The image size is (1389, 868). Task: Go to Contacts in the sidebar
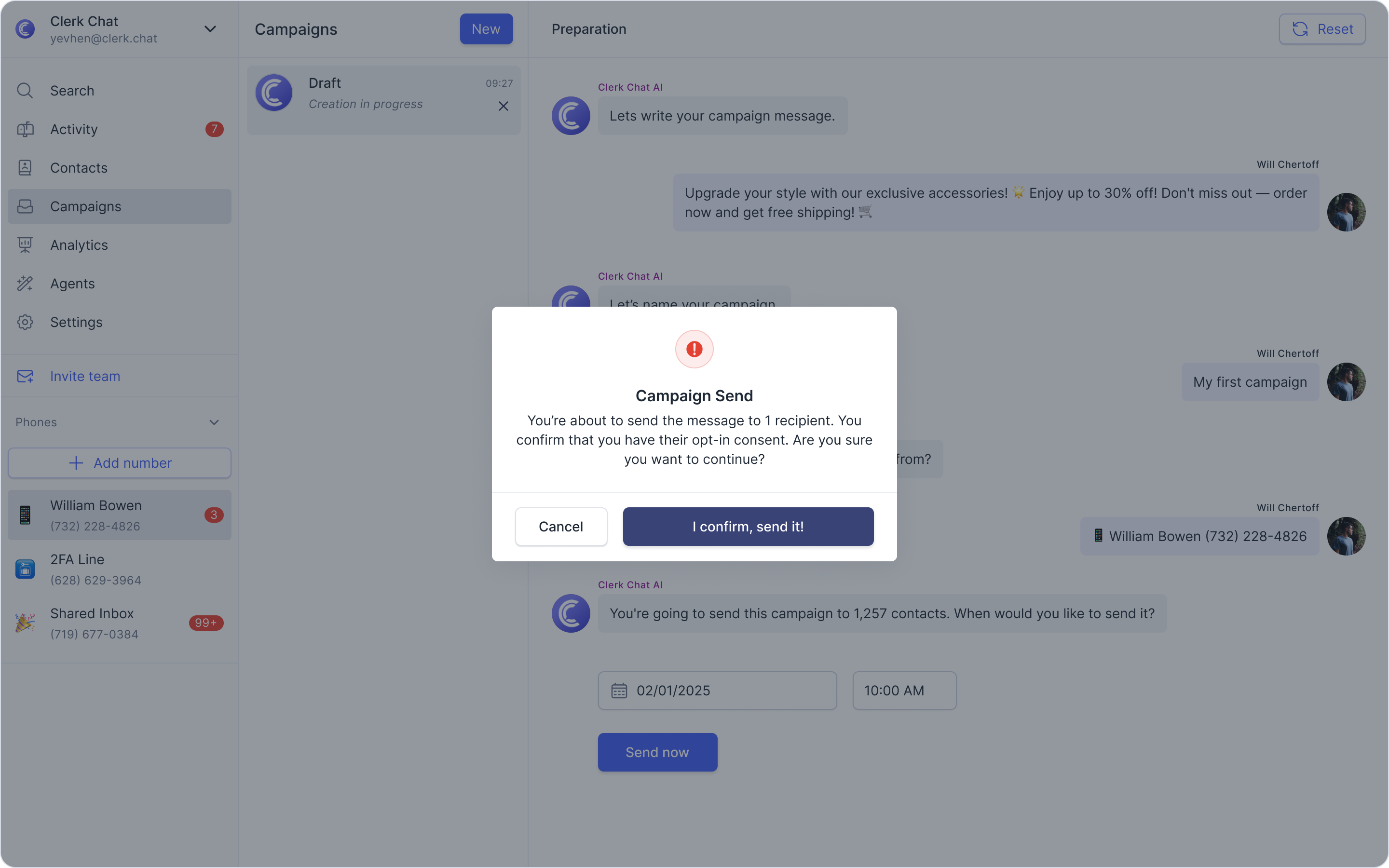click(120, 168)
